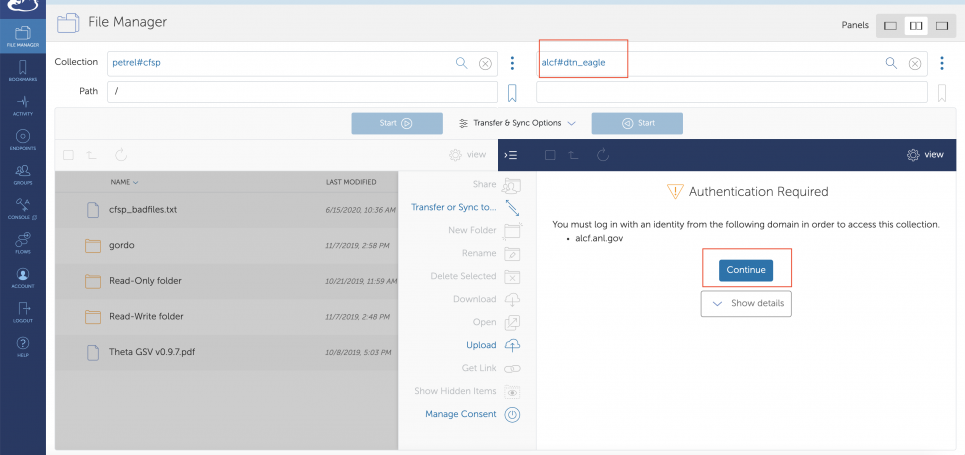
Task: Expand Show details under Authentication Required
Action: [x=746, y=303]
